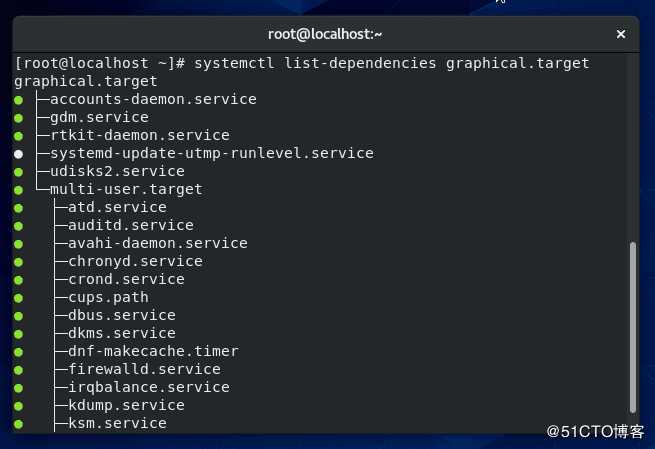655x449 pixels.
Task: Click the green dot beside accounts-daemon.service
Action: [19, 100]
